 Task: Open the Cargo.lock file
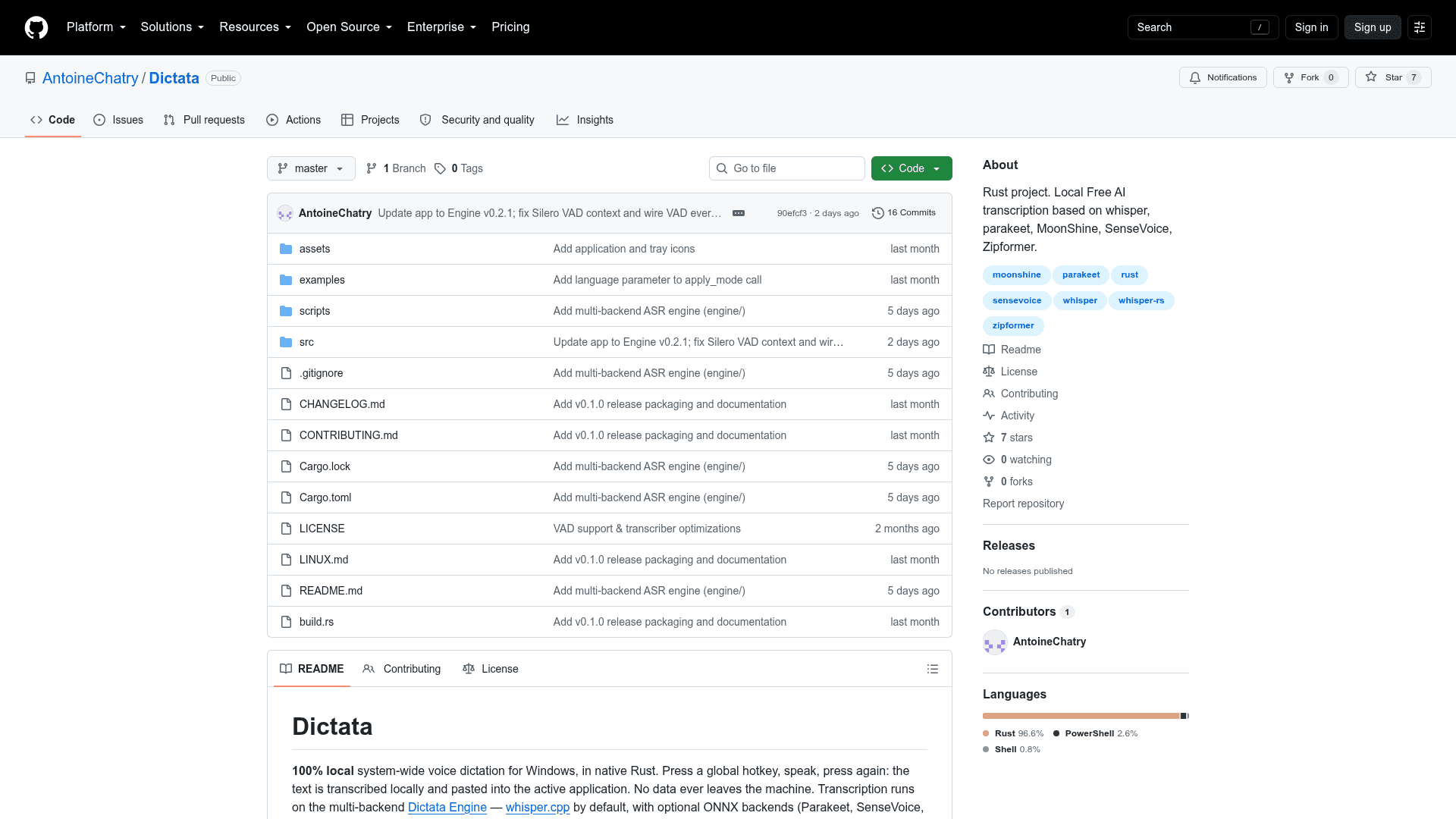[325, 466]
